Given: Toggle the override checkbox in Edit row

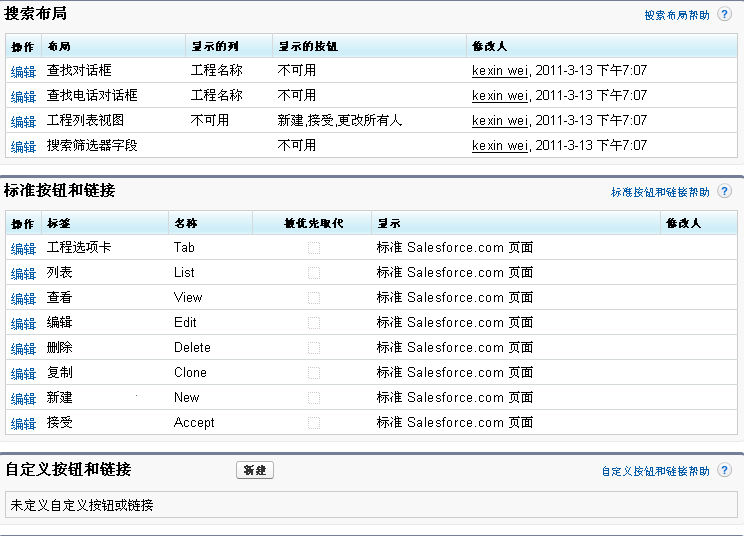Looking at the screenshot, I should (314, 323).
